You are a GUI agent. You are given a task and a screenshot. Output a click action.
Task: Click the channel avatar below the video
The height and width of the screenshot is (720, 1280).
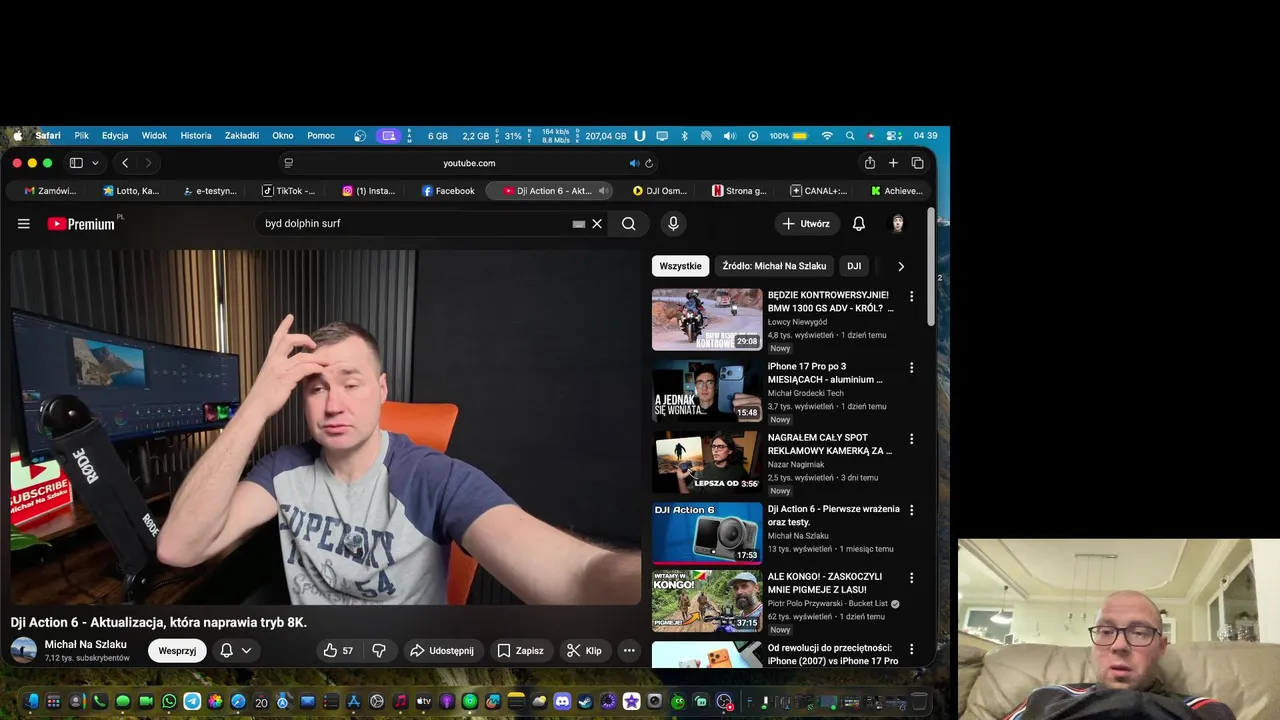click(x=23, y=651)
